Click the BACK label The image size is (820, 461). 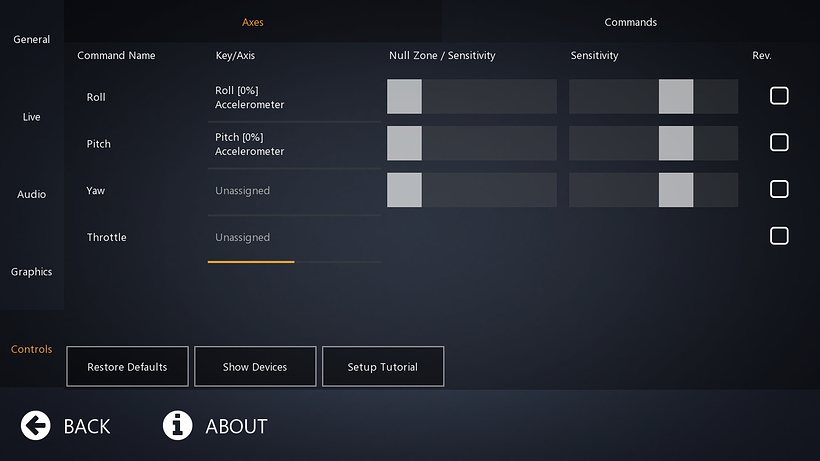pos(87,427)
